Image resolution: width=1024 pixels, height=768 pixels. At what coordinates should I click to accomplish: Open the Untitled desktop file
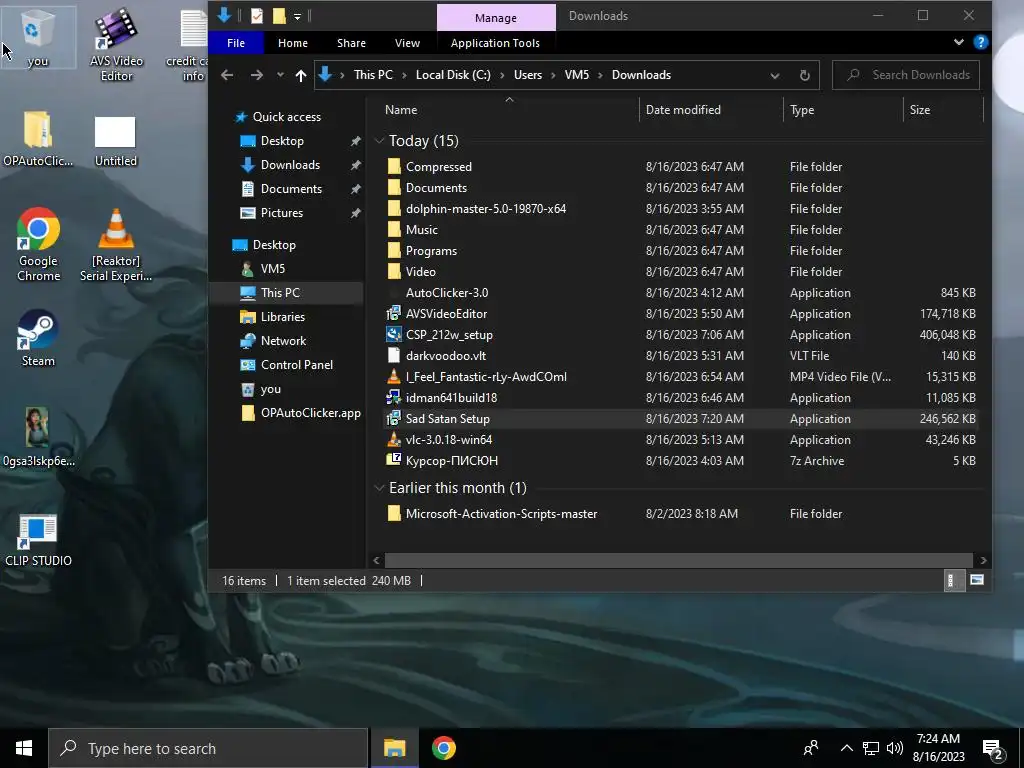[x=116, y=141]
